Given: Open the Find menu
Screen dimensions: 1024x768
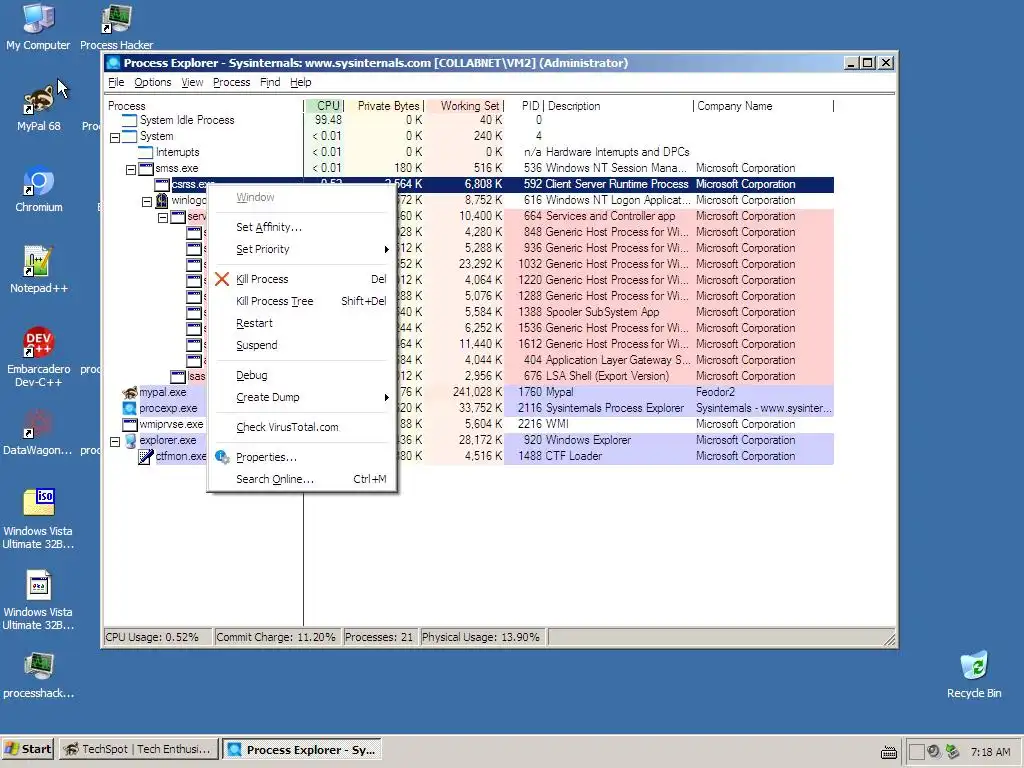Looking at the screenshot, I should pyautogui.click(x=270, y=82).
